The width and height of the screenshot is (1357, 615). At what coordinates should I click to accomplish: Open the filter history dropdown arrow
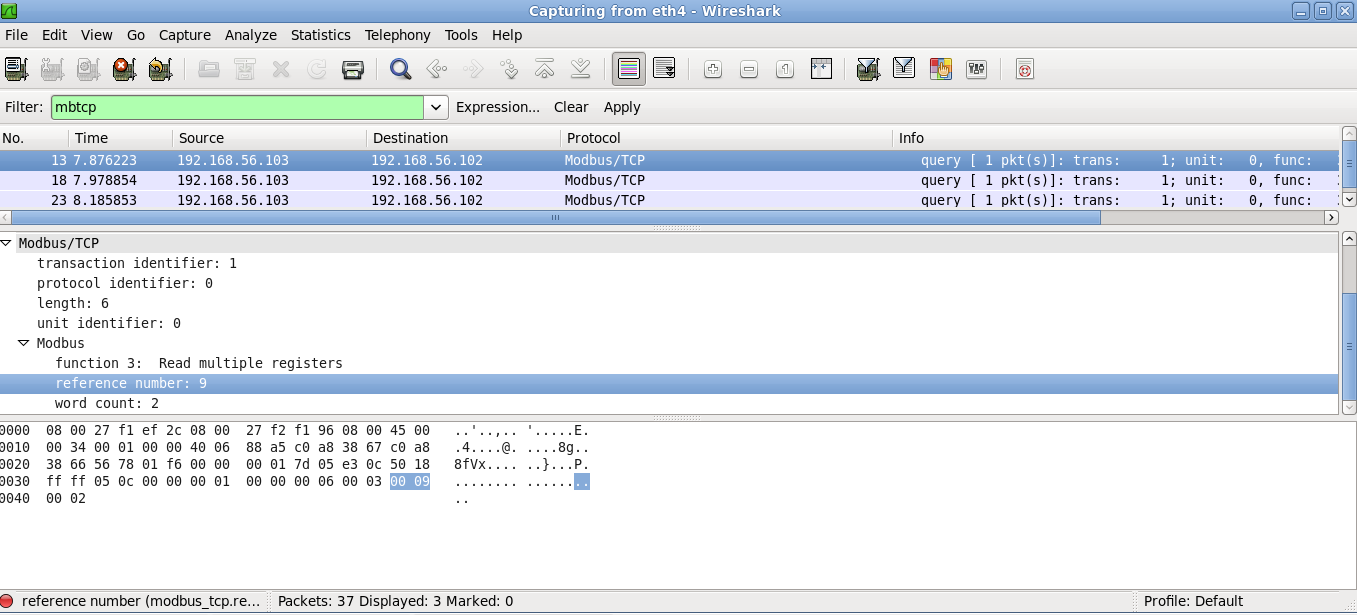(437, 107)
